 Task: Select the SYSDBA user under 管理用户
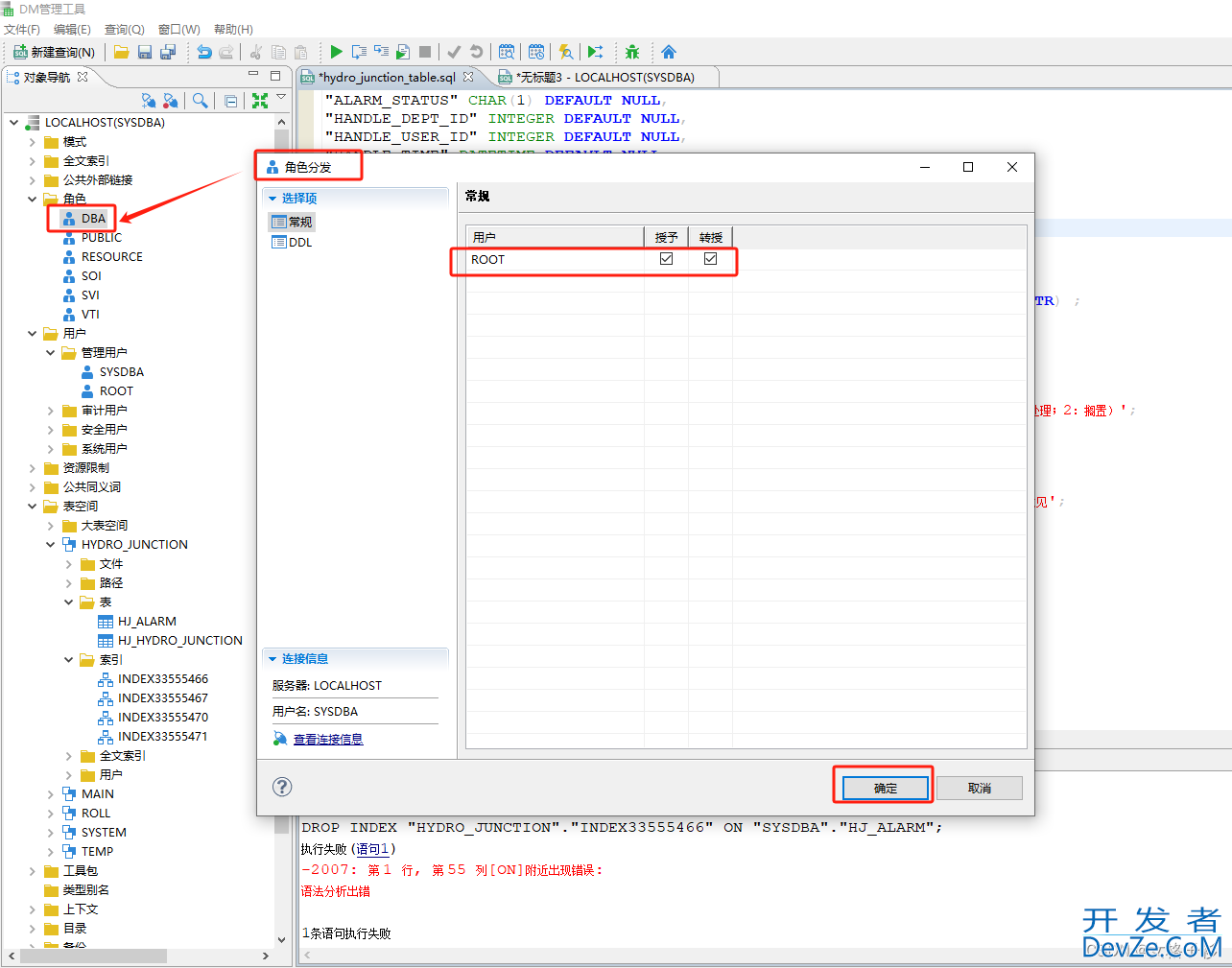click(121, 372)
